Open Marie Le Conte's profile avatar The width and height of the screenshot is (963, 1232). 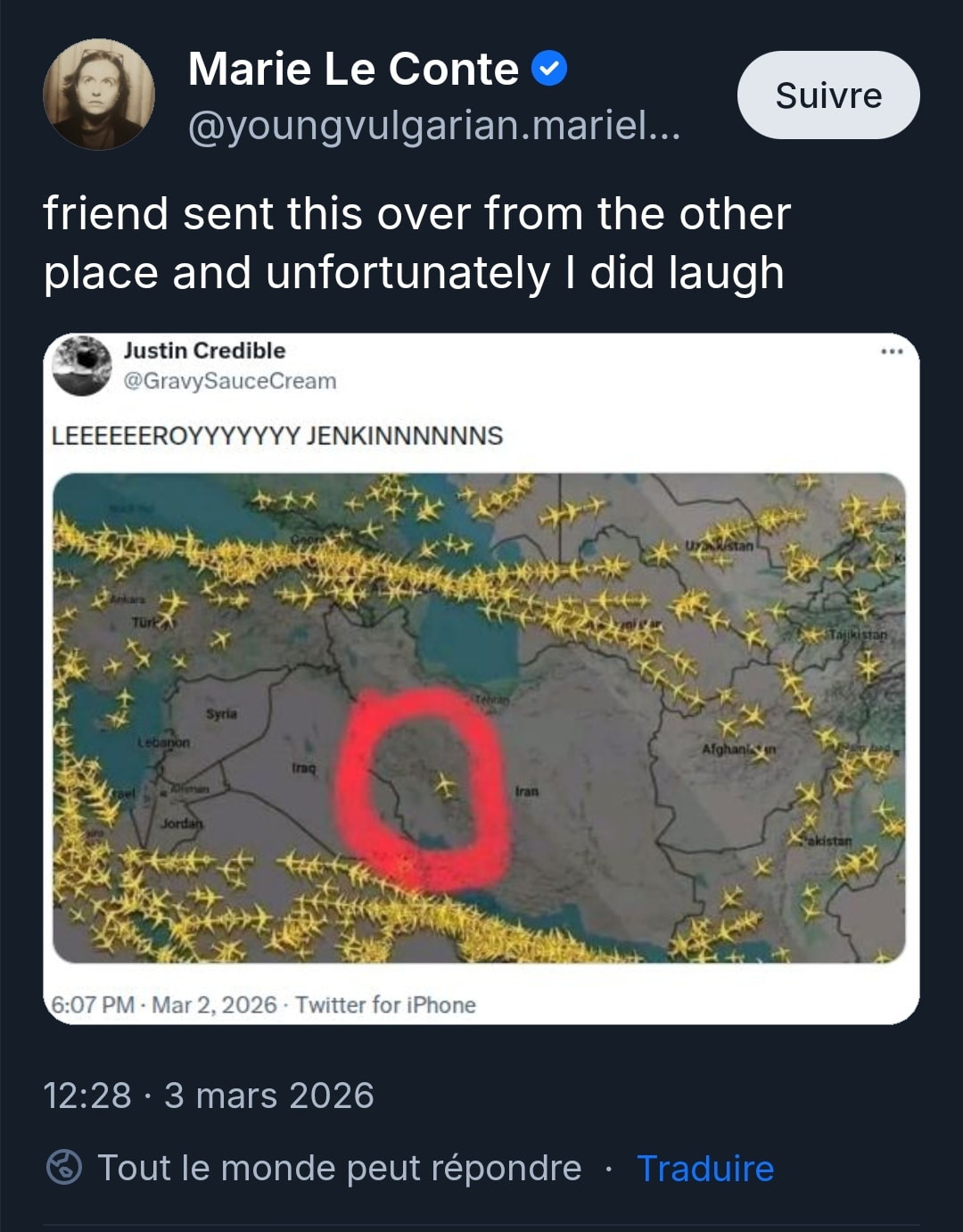99,95
